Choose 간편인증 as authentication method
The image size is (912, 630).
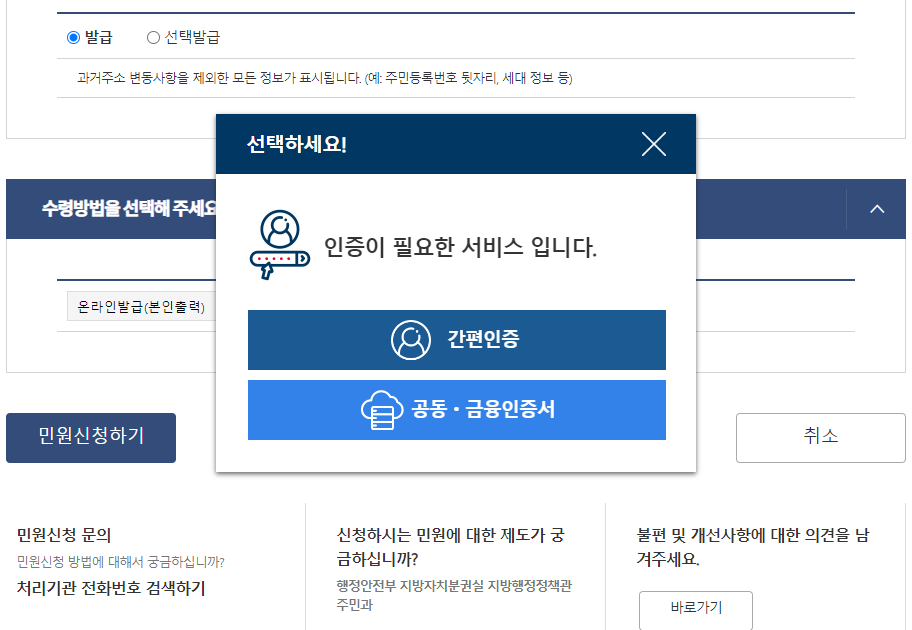tap(457, 340)
